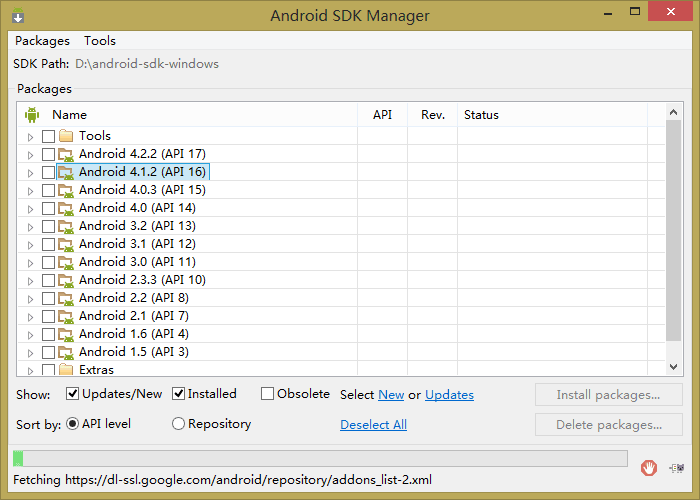Tick the Android 4.2.2 (API 17) checkbox
The width and height of the screenshot is (700, 500).
[x=48, y=154]
